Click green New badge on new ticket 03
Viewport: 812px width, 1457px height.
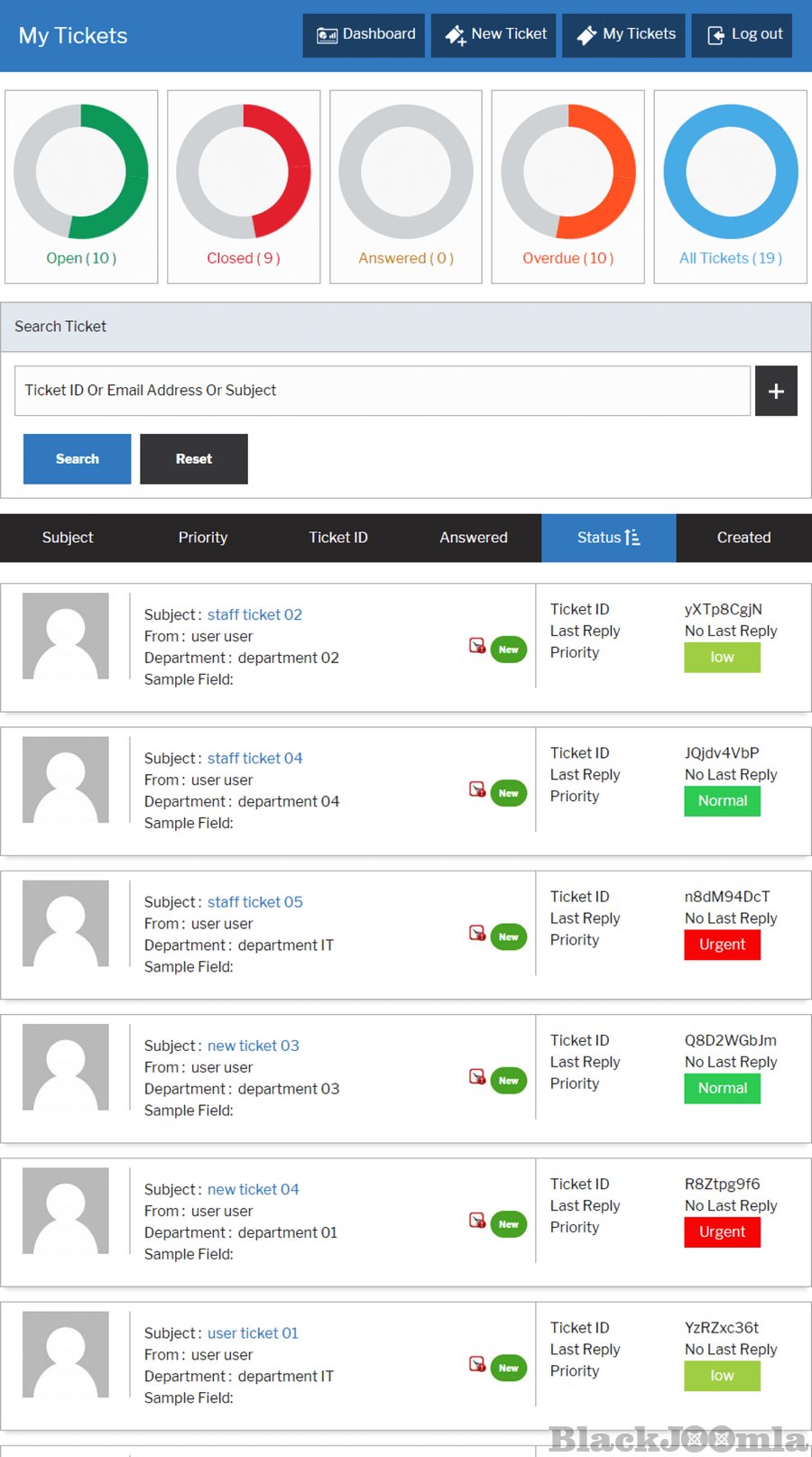coord(509,1081)
